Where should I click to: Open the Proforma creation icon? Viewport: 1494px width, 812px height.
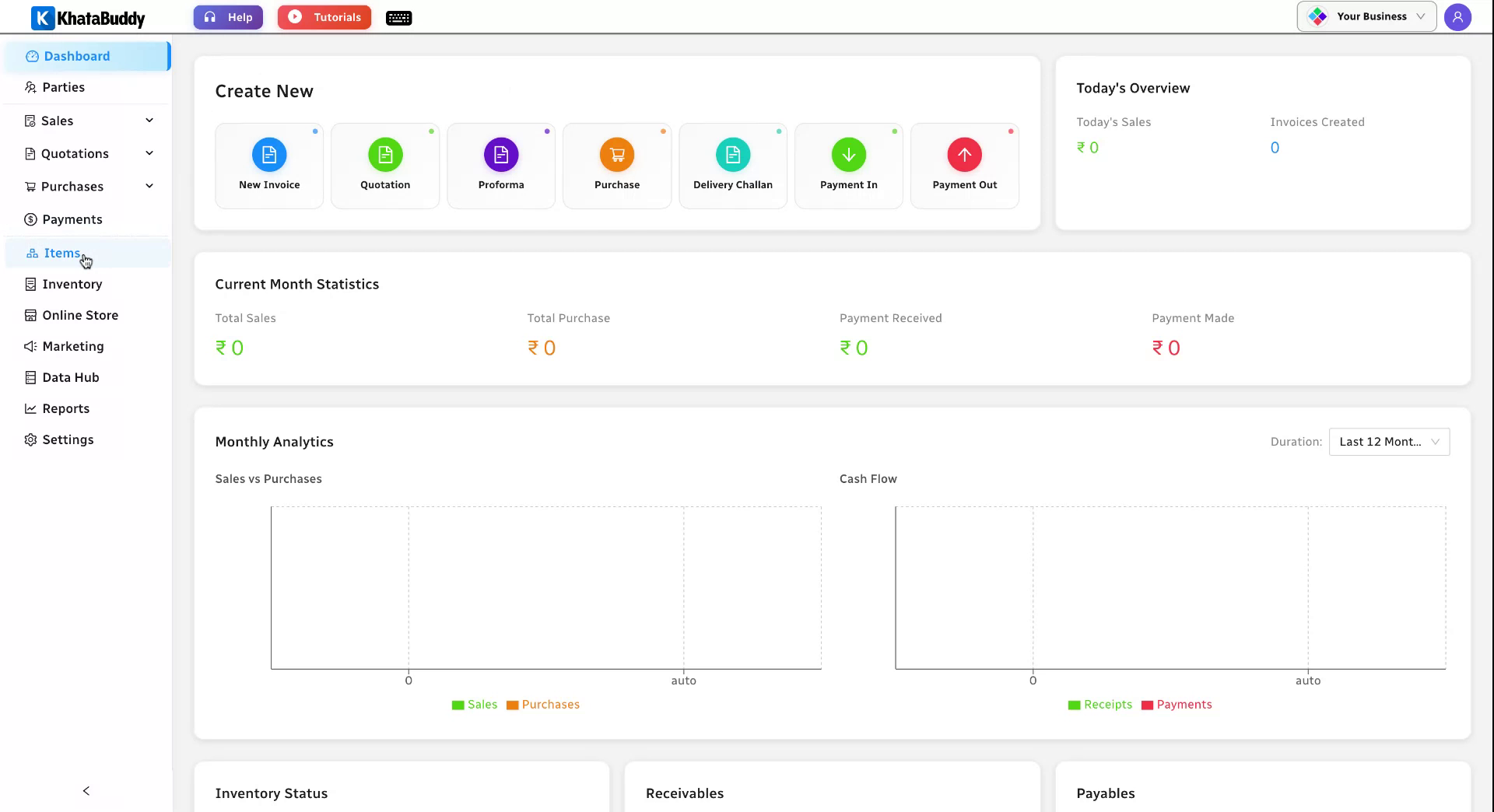point(501,155)
